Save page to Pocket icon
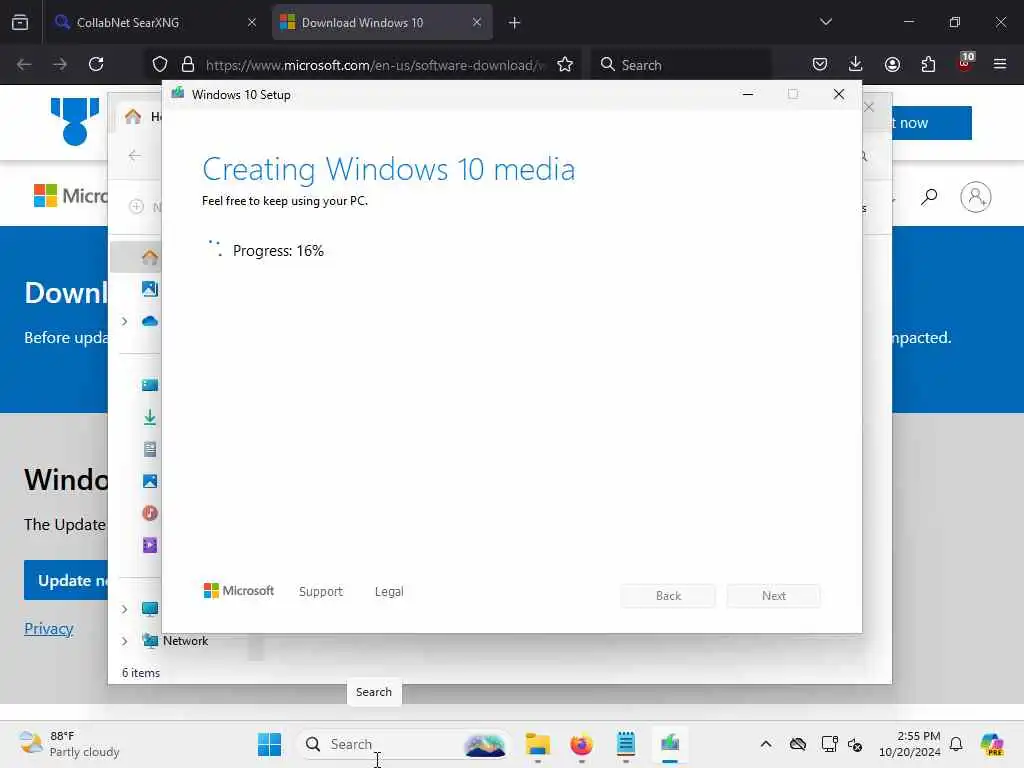The height and width of the screenshot is (768, 1024). (x=820, y=64)
